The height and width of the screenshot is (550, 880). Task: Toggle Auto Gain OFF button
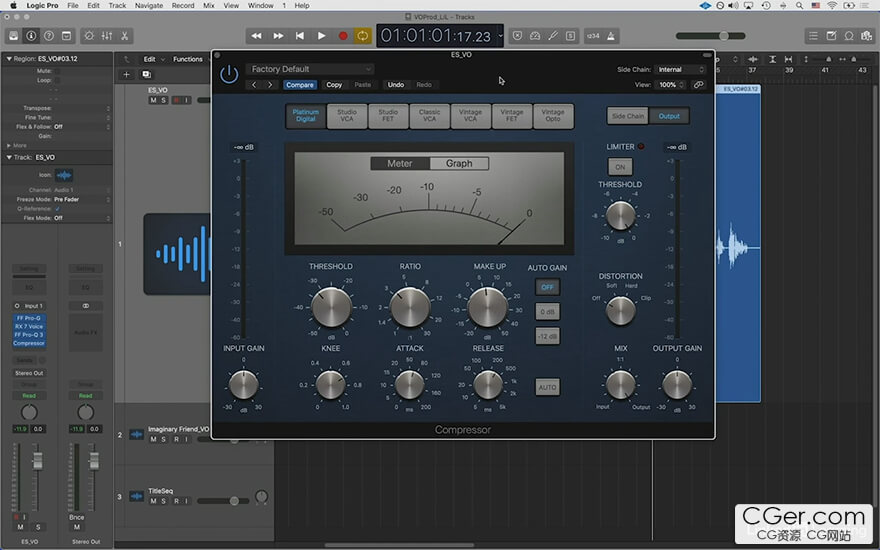pyautogui.click(x=547, y=287)
